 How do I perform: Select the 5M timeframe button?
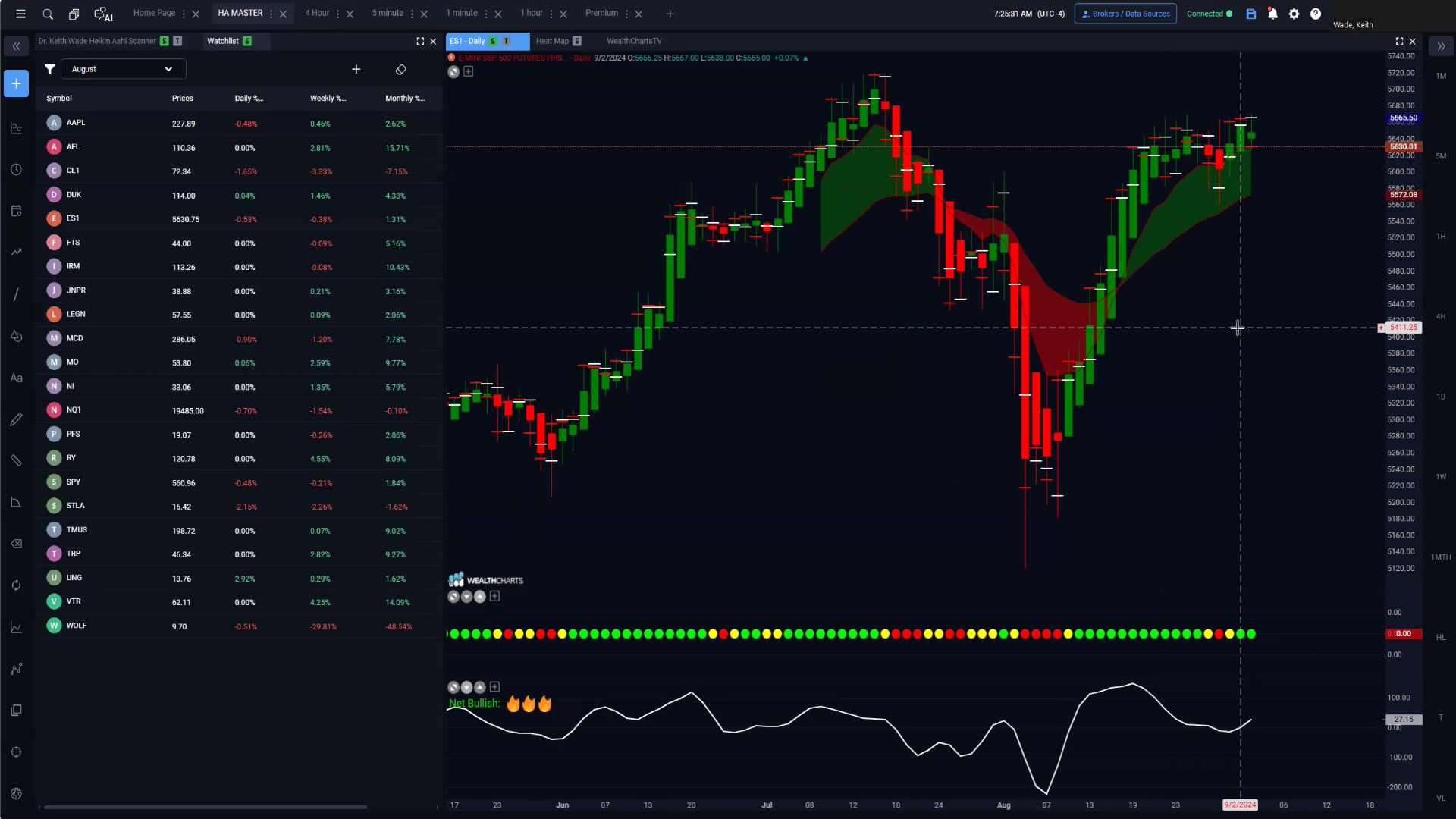(1441, 156)
